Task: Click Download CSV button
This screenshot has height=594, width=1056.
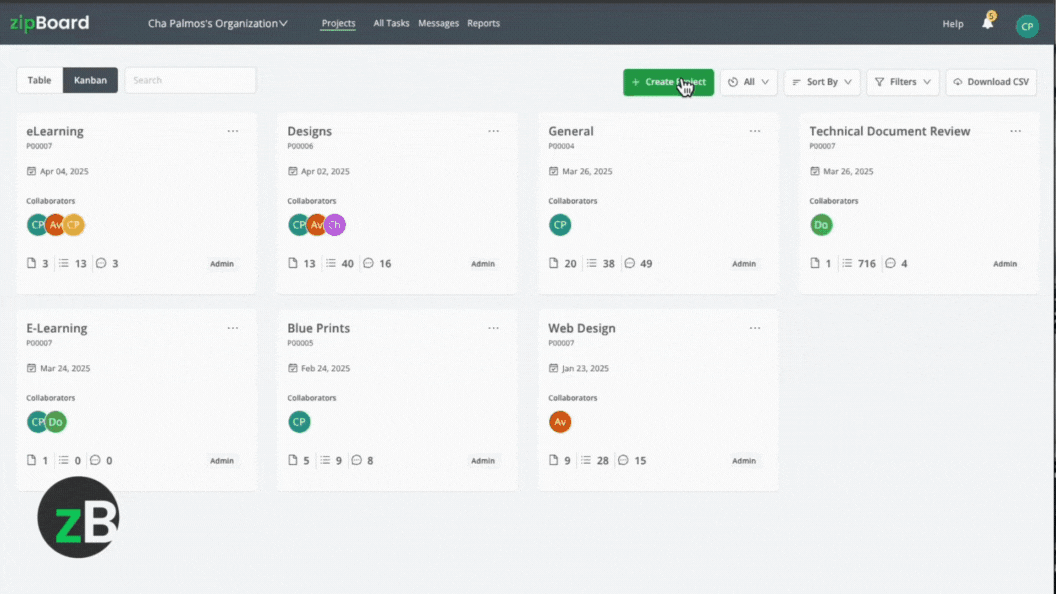Action: 990,82
